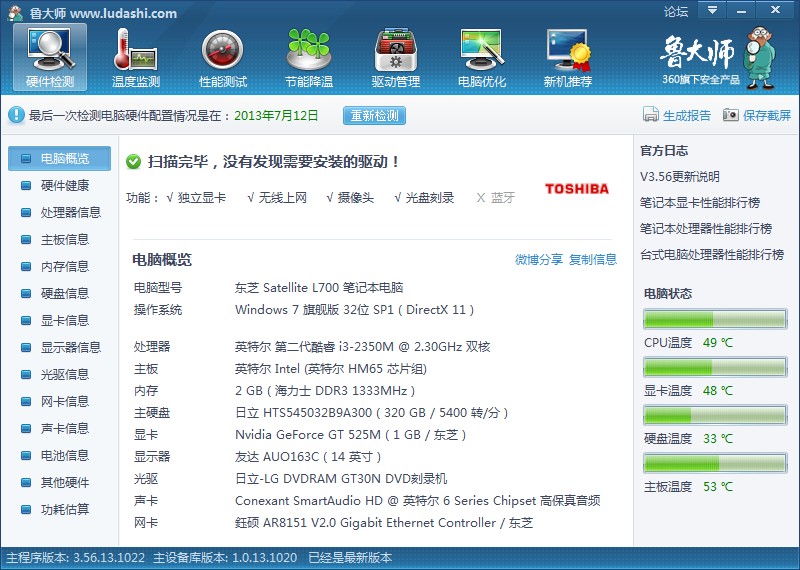Open the 性能测试 performance test gauge icon
800x570 pixels.
pyautogui.click(x=223, y=57)
